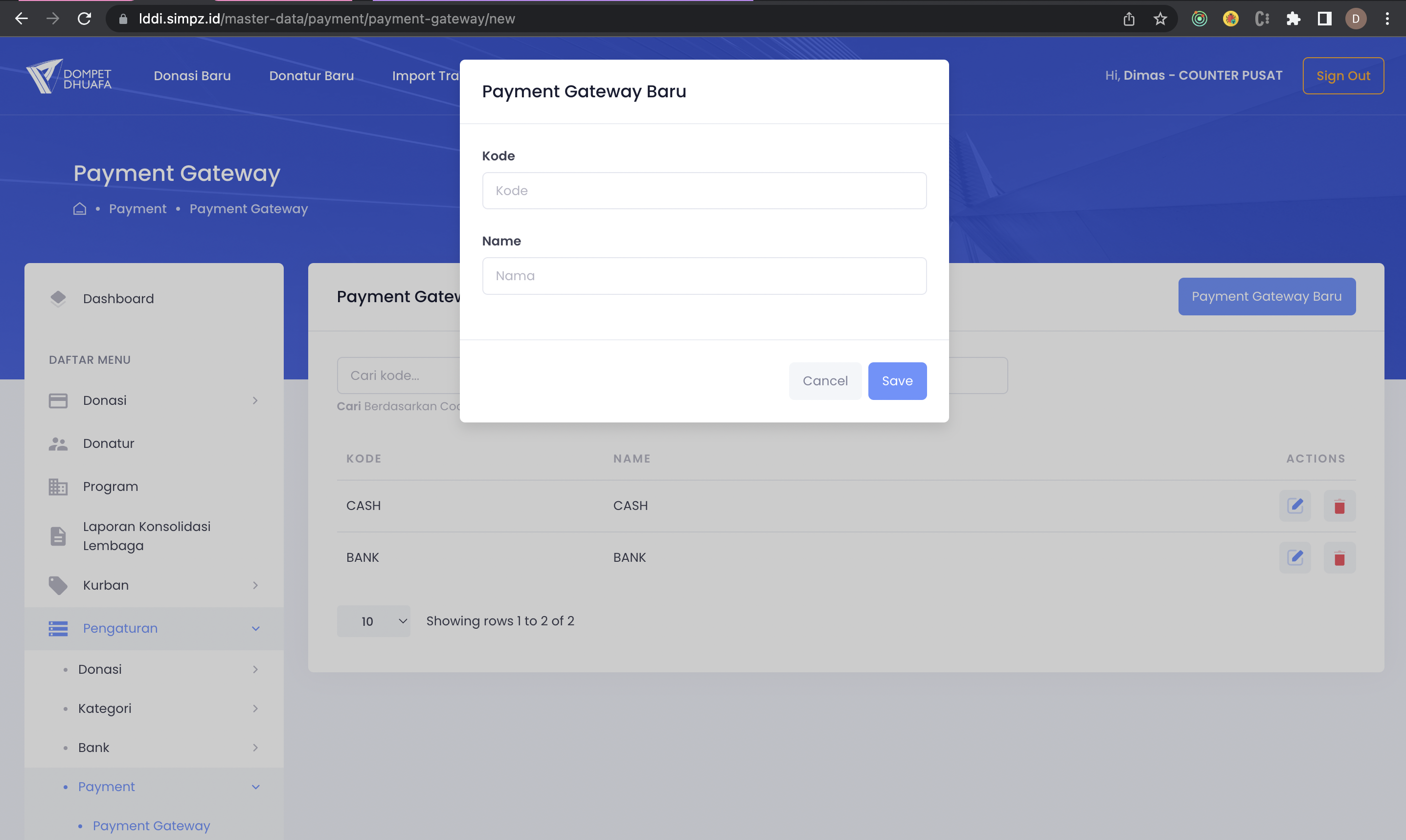The image size is (1406, 840).
Task: Expand the Payment submenu chevron
Action: click(256, 787)
